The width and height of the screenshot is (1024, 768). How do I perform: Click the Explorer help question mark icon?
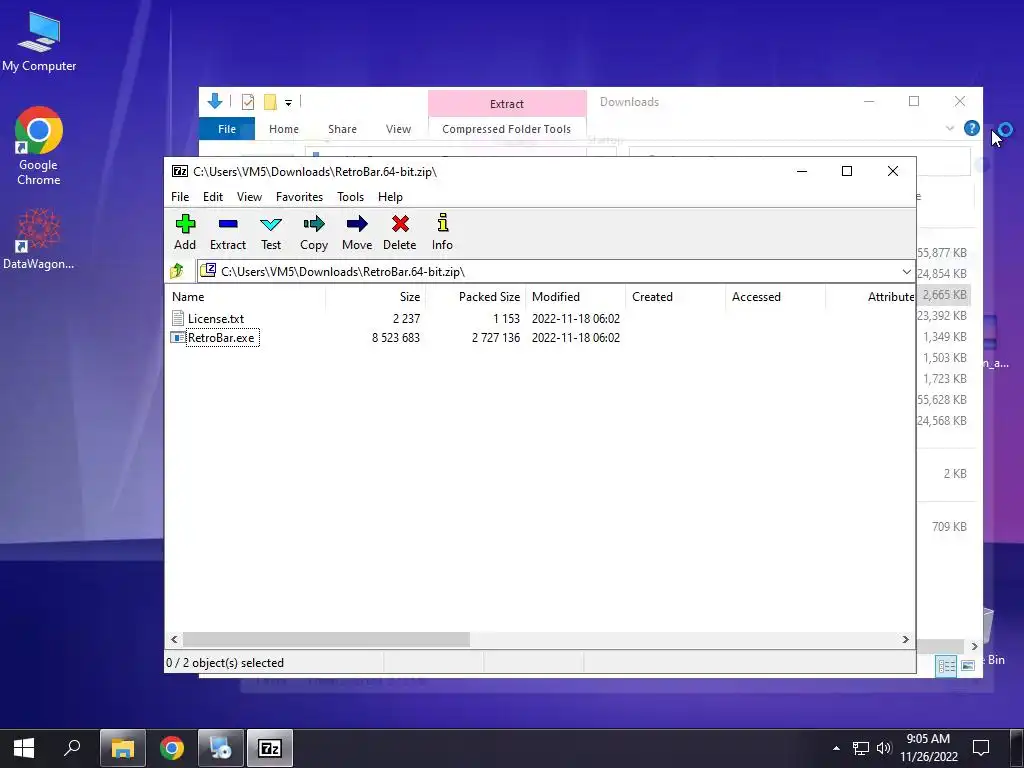(x=972, y=129)
